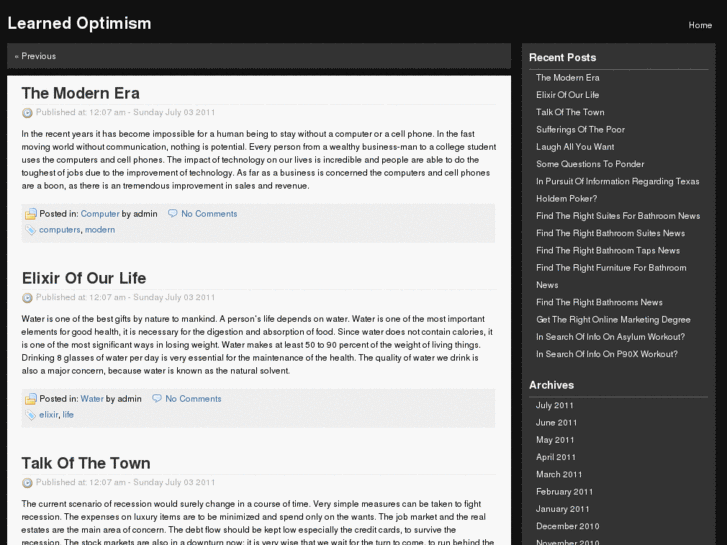Open Talk Of The Town in Recent Posts sidebar
Image resolution: width=727 pixels, height=545 pixels.
(x=570, y=112)
